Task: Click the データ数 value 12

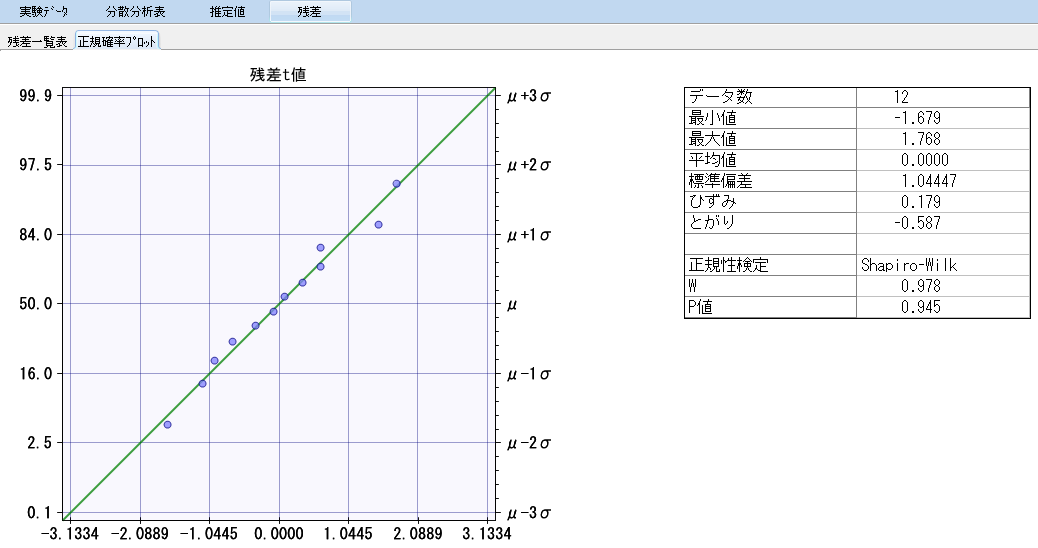Action: pos(901,97)
